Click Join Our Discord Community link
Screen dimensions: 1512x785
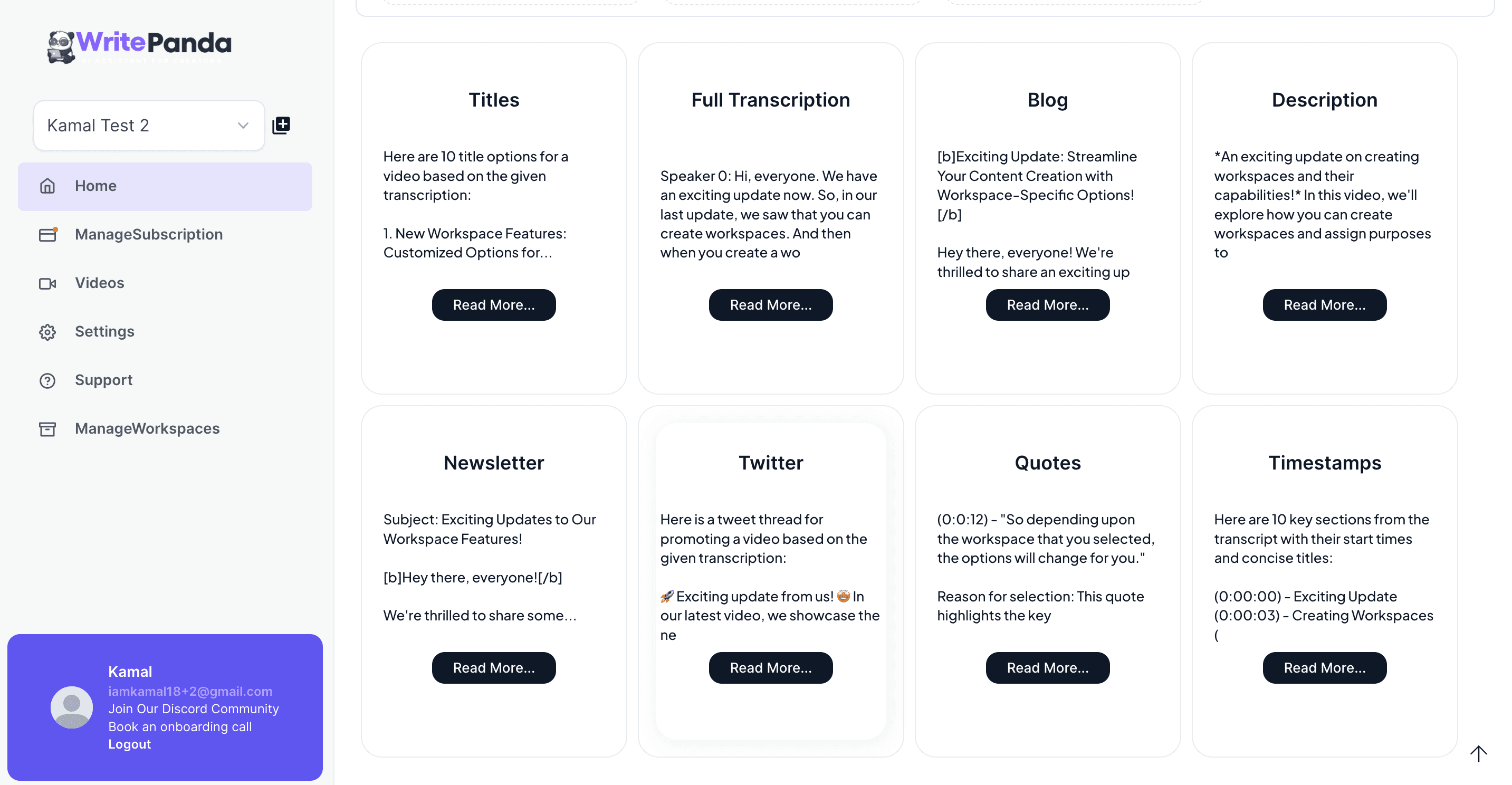tap(194, 709)
